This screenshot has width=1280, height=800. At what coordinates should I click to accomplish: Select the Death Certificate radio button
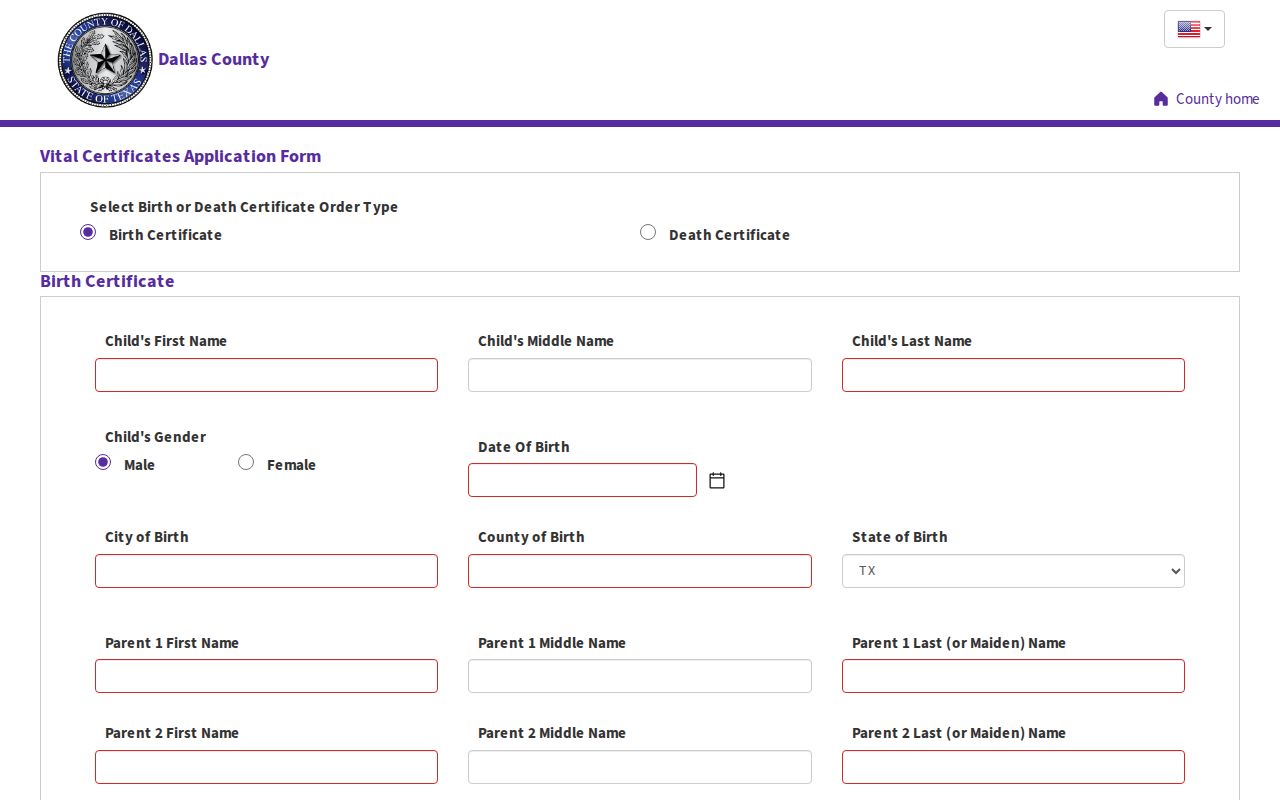pos(648,232)
